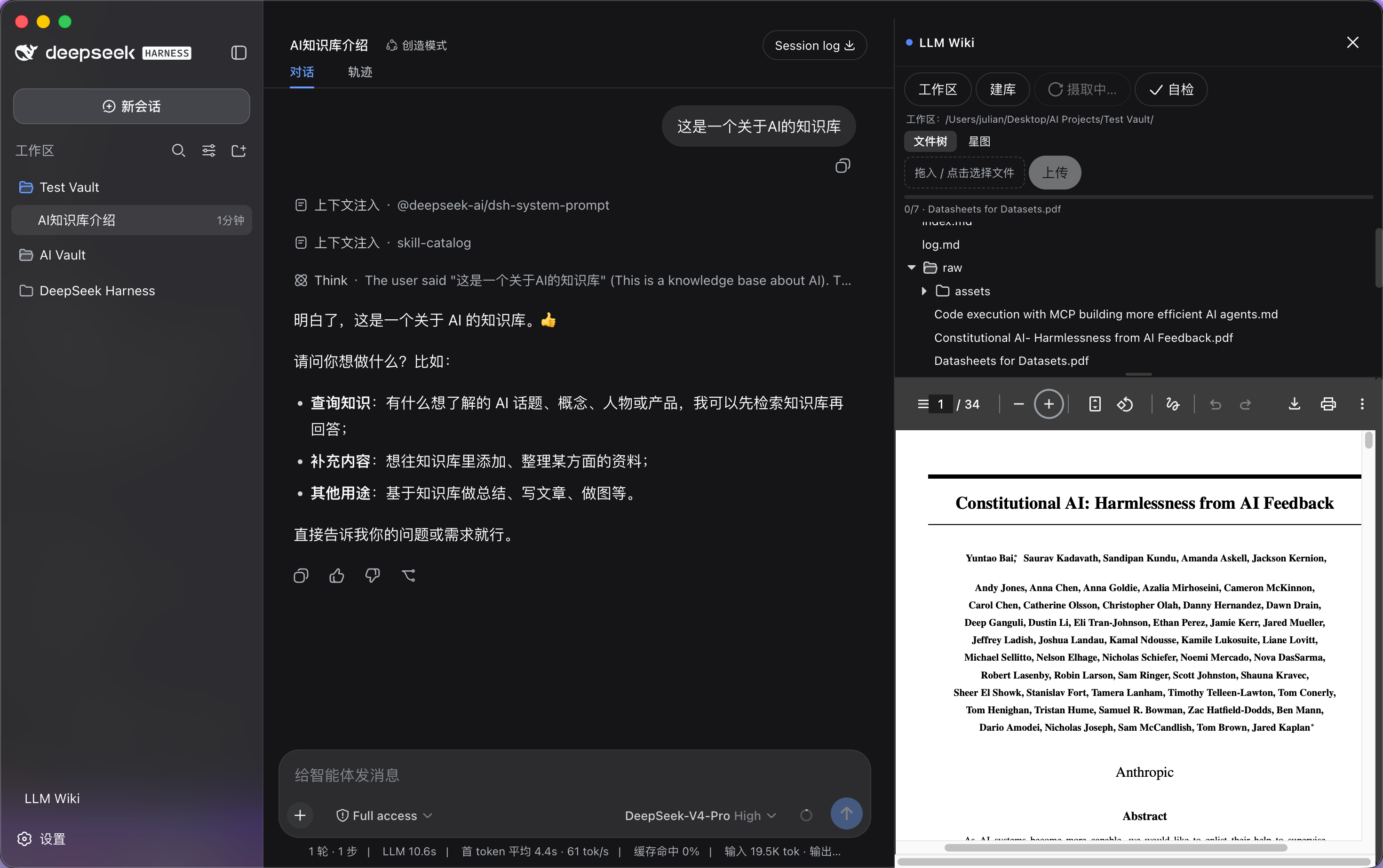Viewport: 1383px width, 868px height.
Task: Choose a file via 拖入 / 点击选择文件
Action: coord(964,172)
